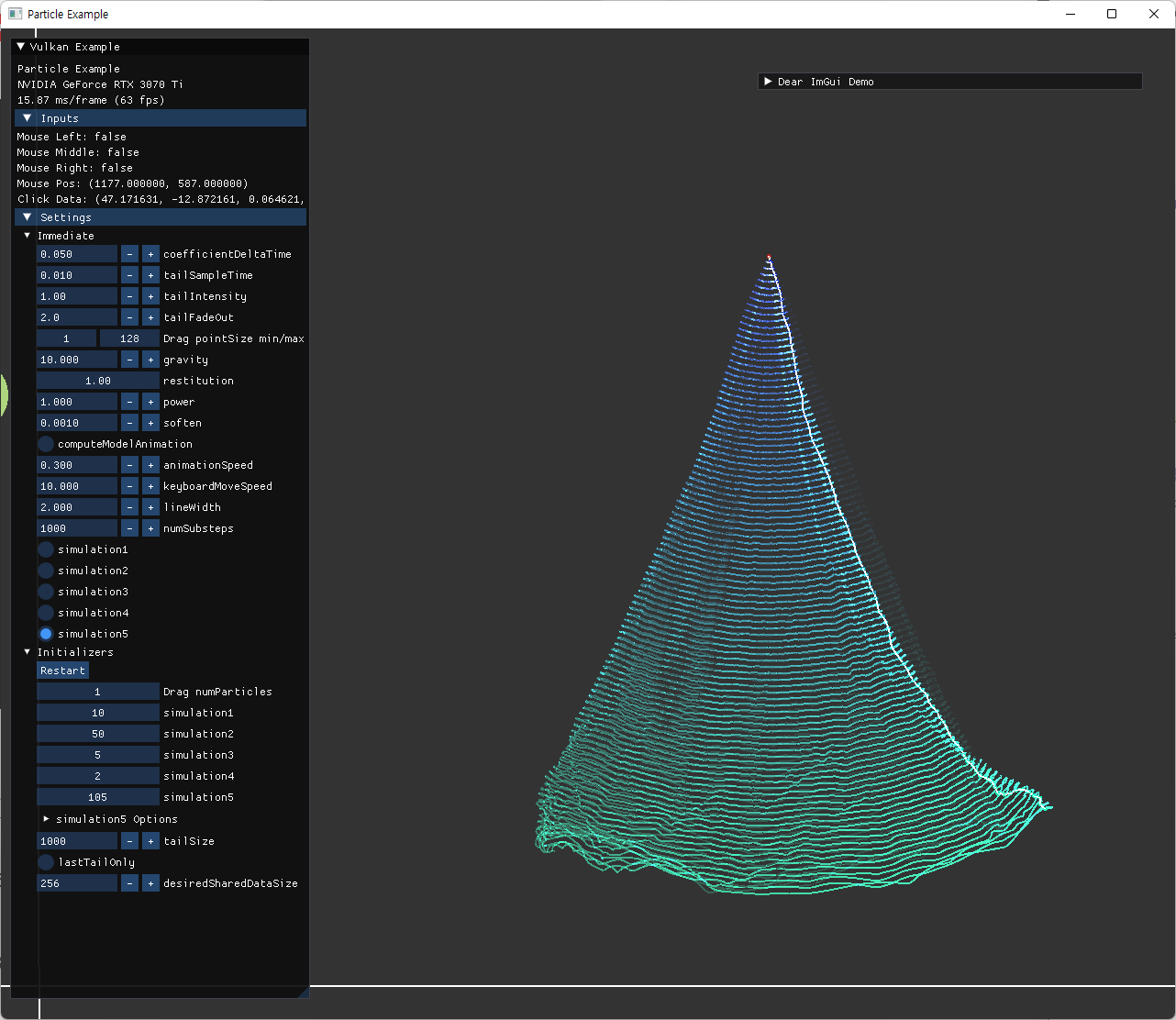Select simulation5 radio button
The image size is (1176, 1020).
[x=46, y=634]
